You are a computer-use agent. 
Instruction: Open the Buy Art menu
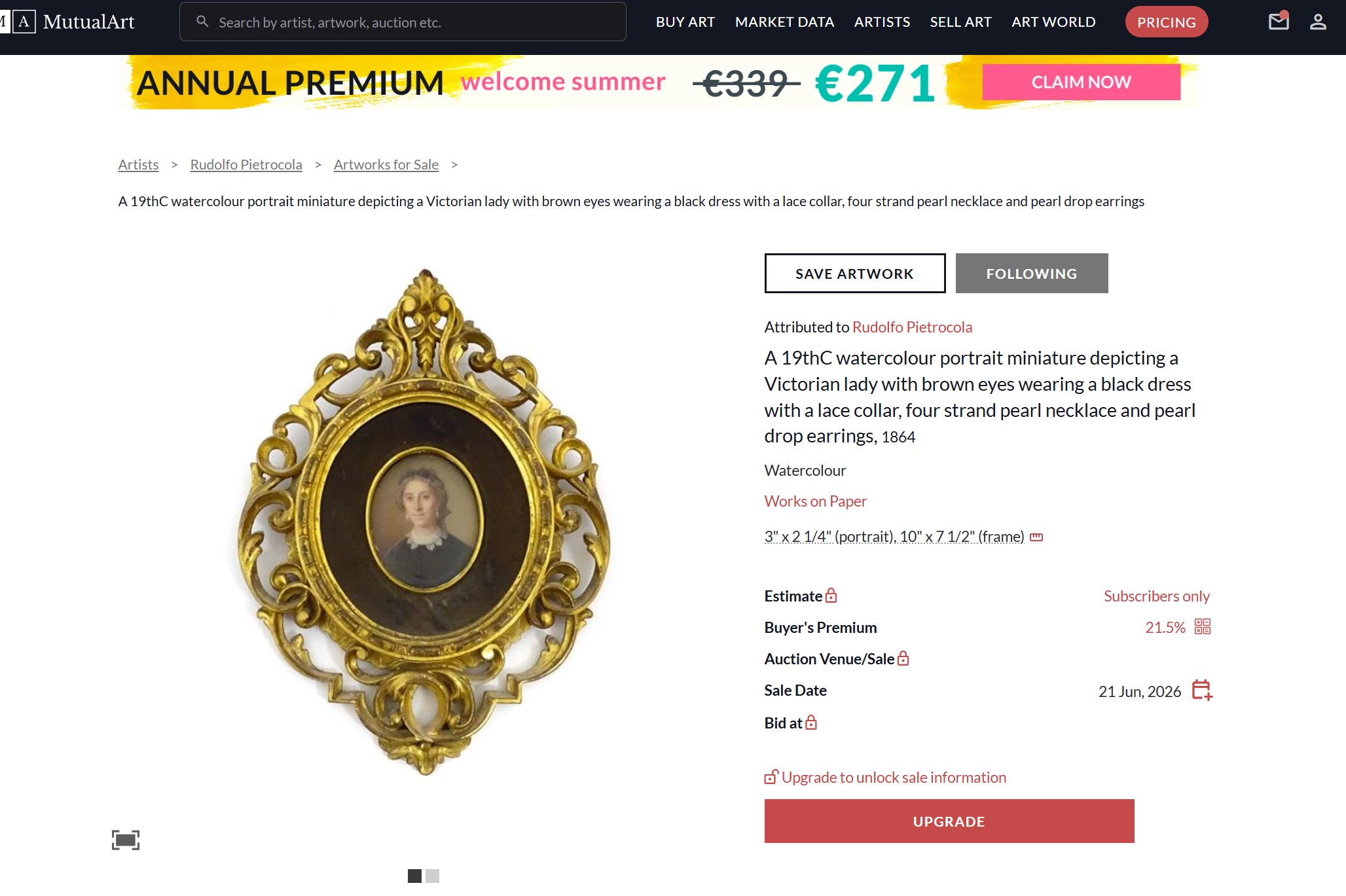[685, 22]
